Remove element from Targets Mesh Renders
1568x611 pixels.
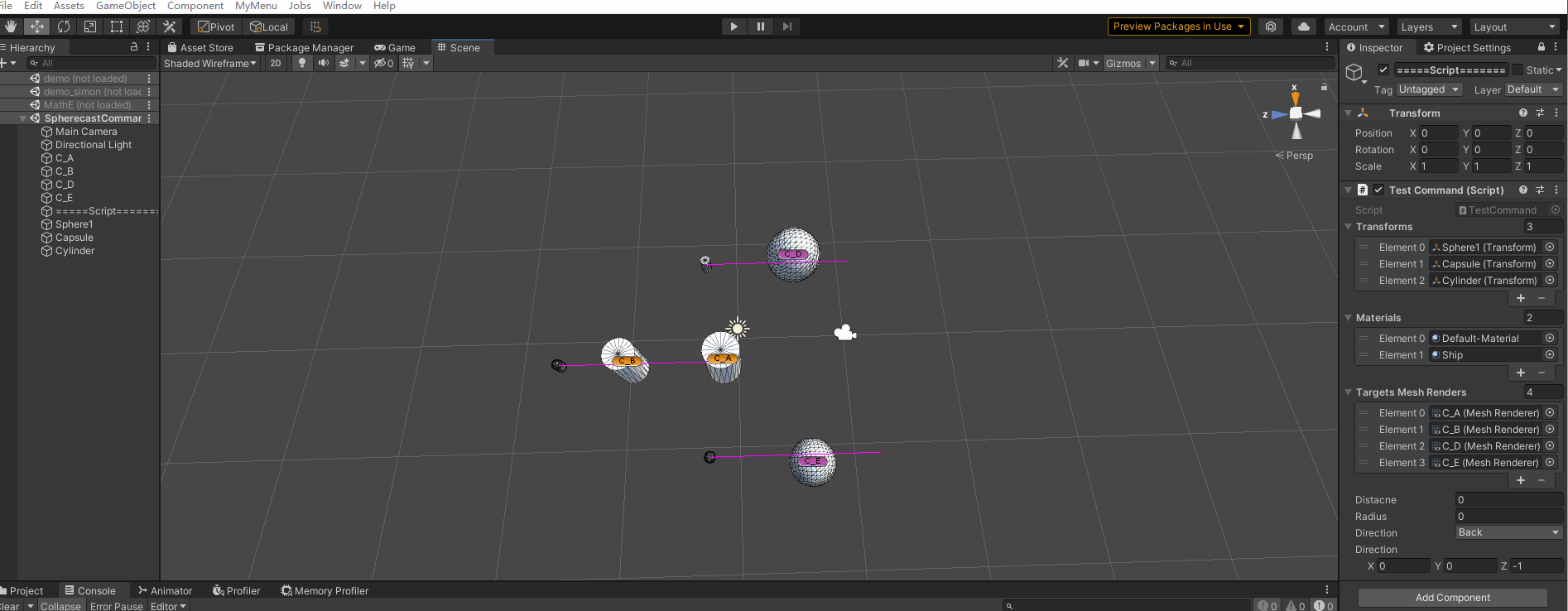click(1542, 480)
